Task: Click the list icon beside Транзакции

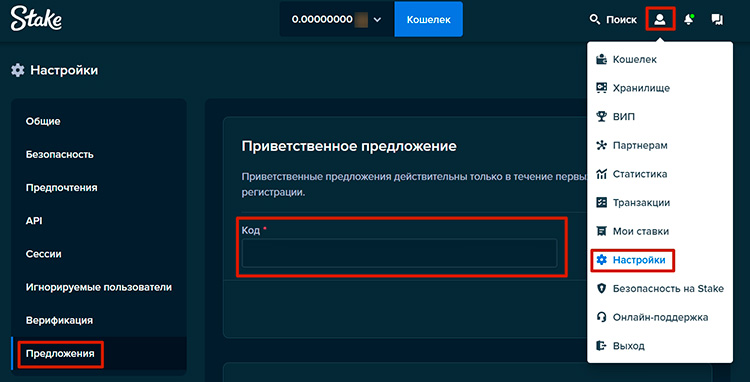Action: (601, 203)
